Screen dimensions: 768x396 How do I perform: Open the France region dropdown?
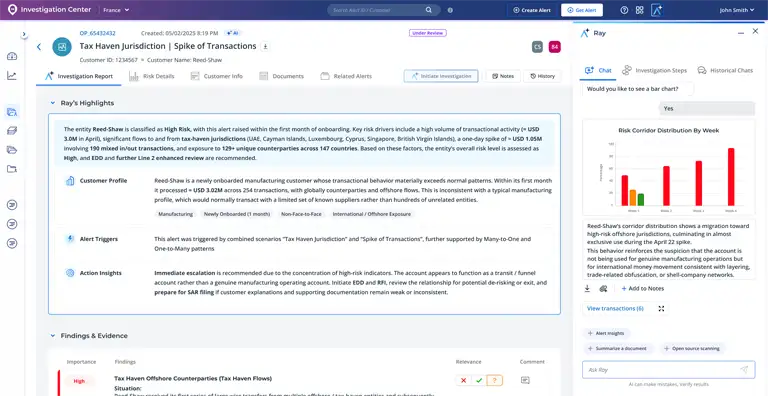[116, 10]
